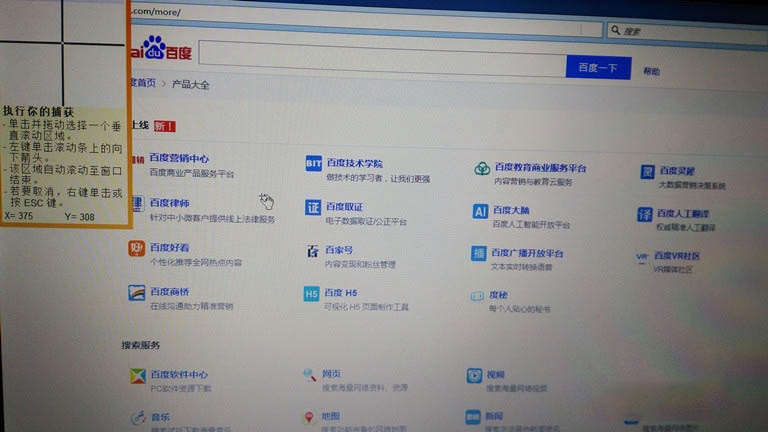
Task: Open the 度秘 link
Action: pyautogui.click(x=498, y=295)
